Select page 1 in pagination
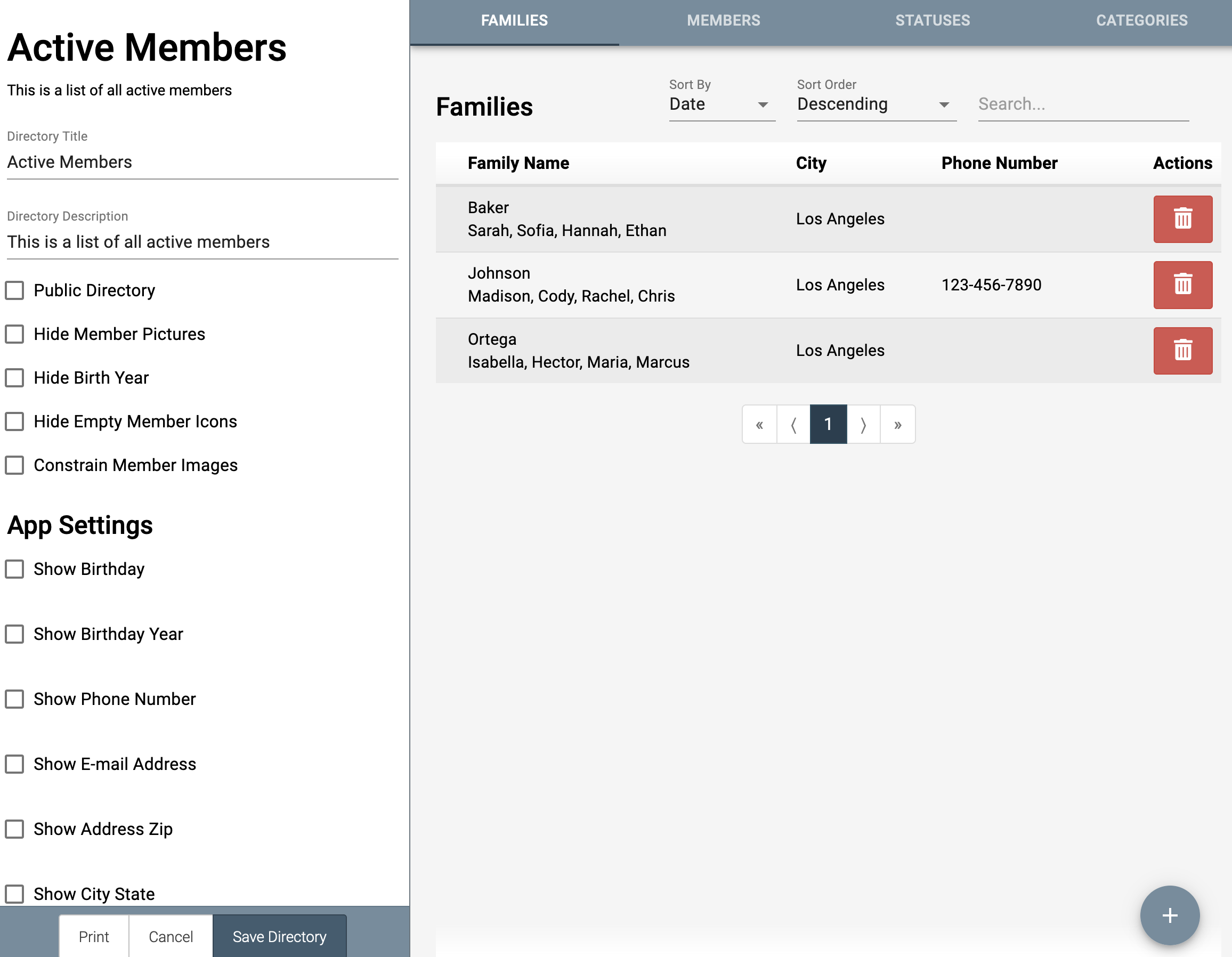This screenshot has width=1232, height=957. click(x=828, y=424)
